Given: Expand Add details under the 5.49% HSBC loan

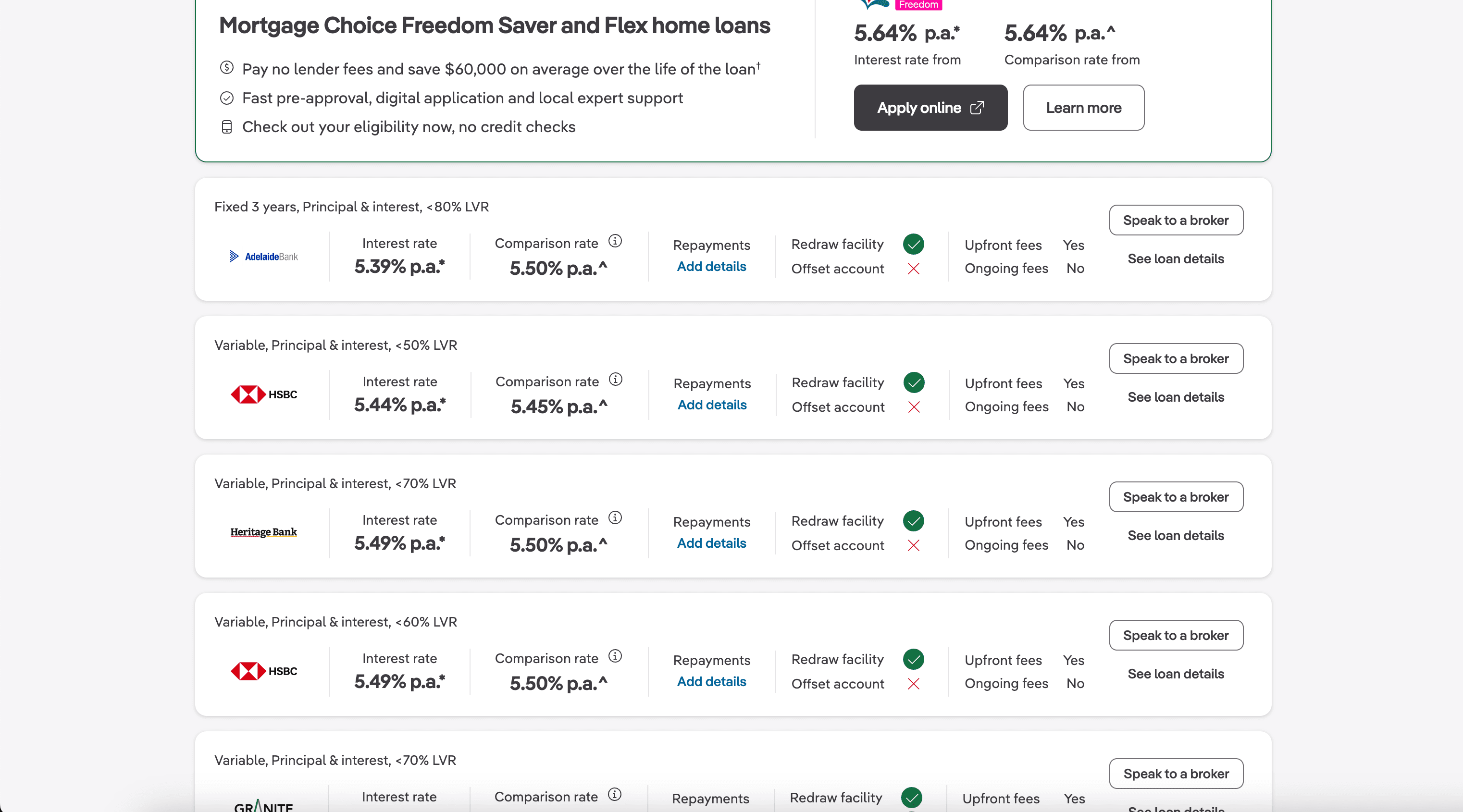Looking at the screenshot, I should click(x=711, y=681).
